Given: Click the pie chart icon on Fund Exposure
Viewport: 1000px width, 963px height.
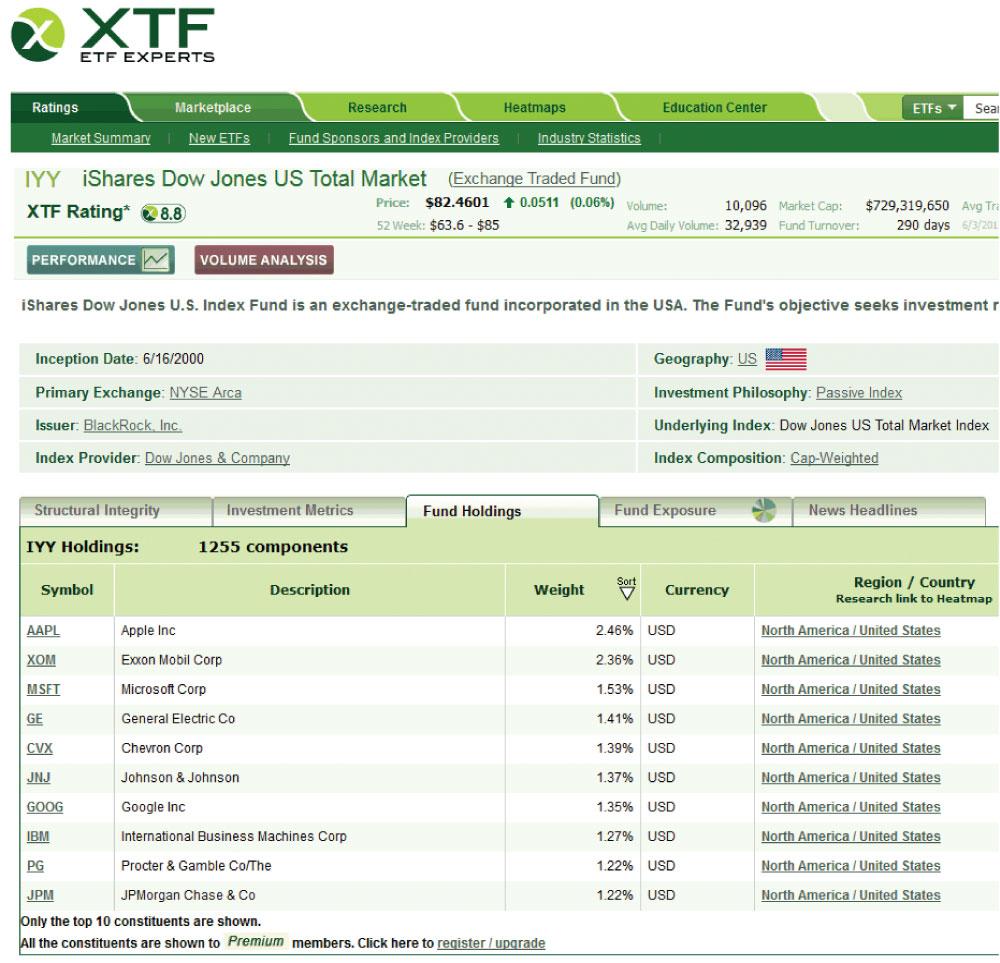Looking at the screenshot, I should point(763,510).
